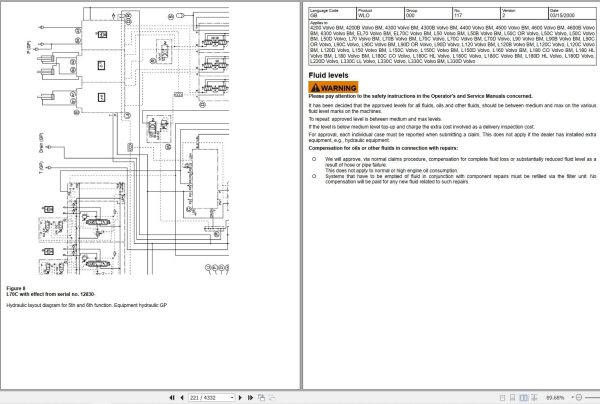Screen dimensions: 600x404
Task: Click the next view icon in the bottom bar
Action: click(272, 397)
